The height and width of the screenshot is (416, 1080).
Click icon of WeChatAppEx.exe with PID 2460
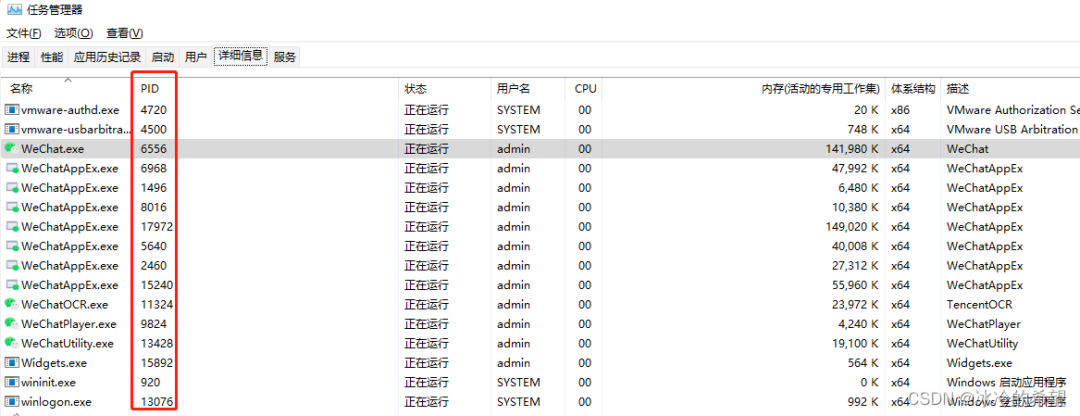[12, 265]
